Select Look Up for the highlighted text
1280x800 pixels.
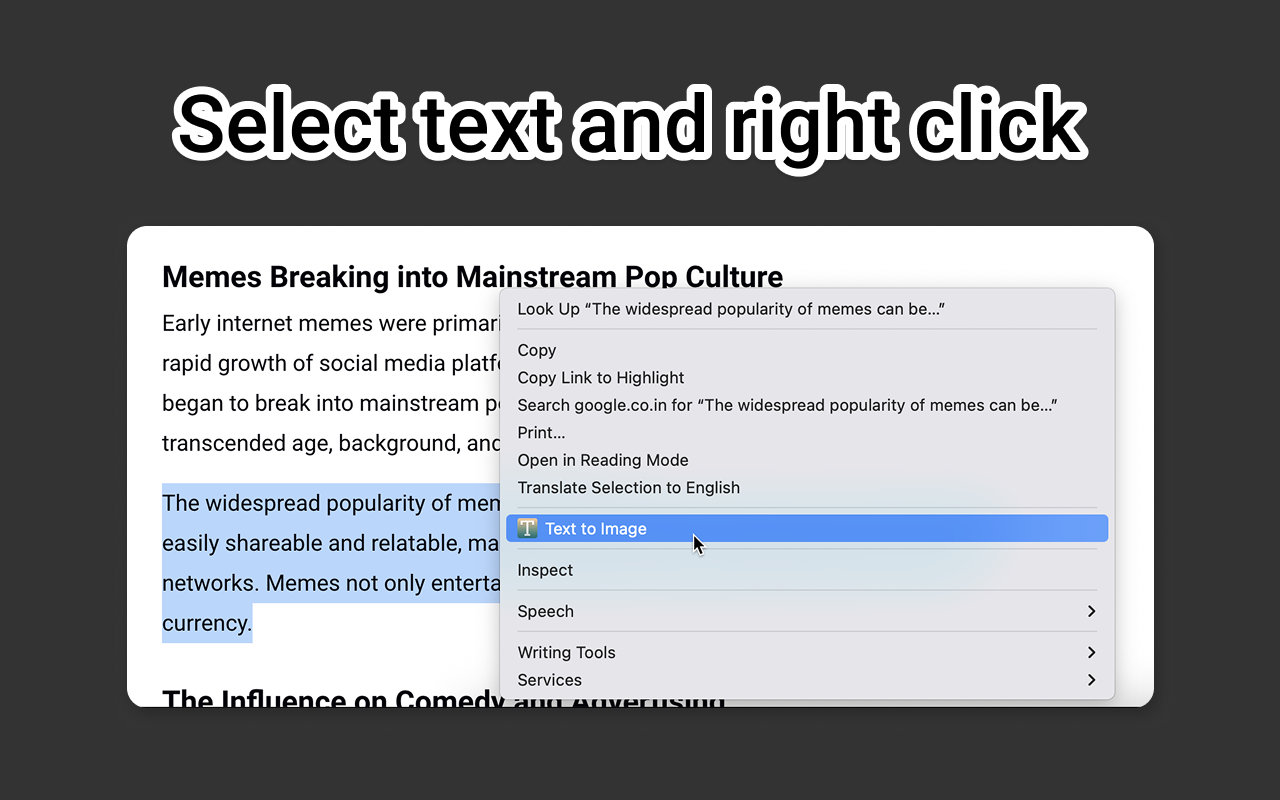(731, 309)
